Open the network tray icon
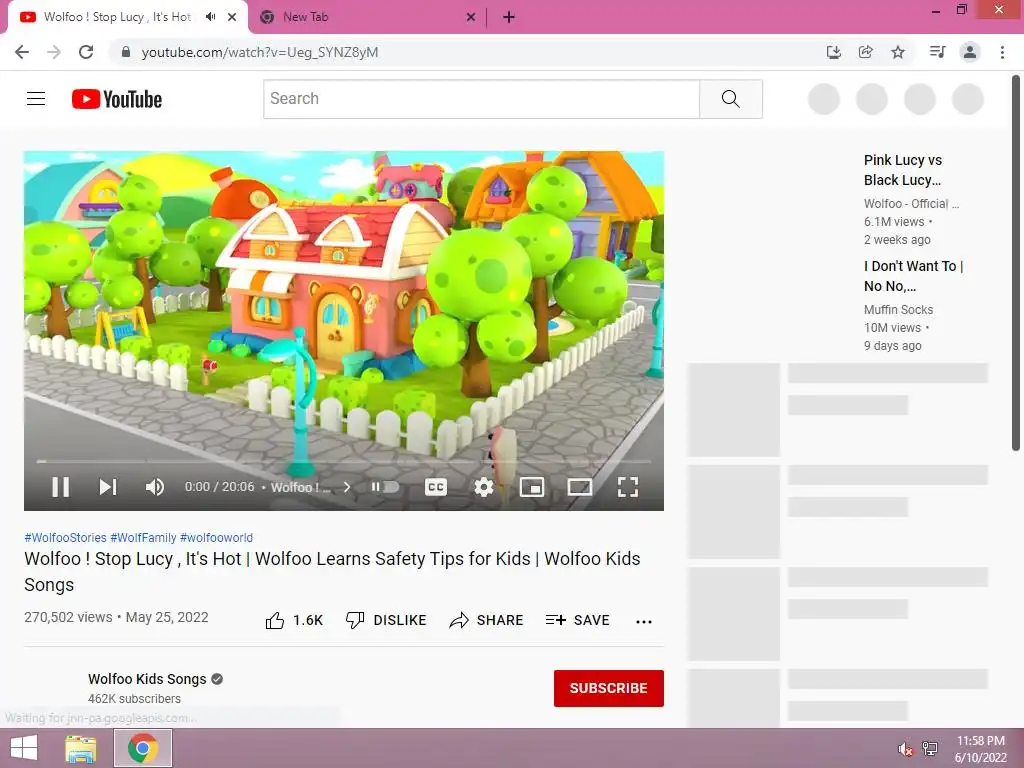Screen dimensions: 1024x768 [930, 749]
